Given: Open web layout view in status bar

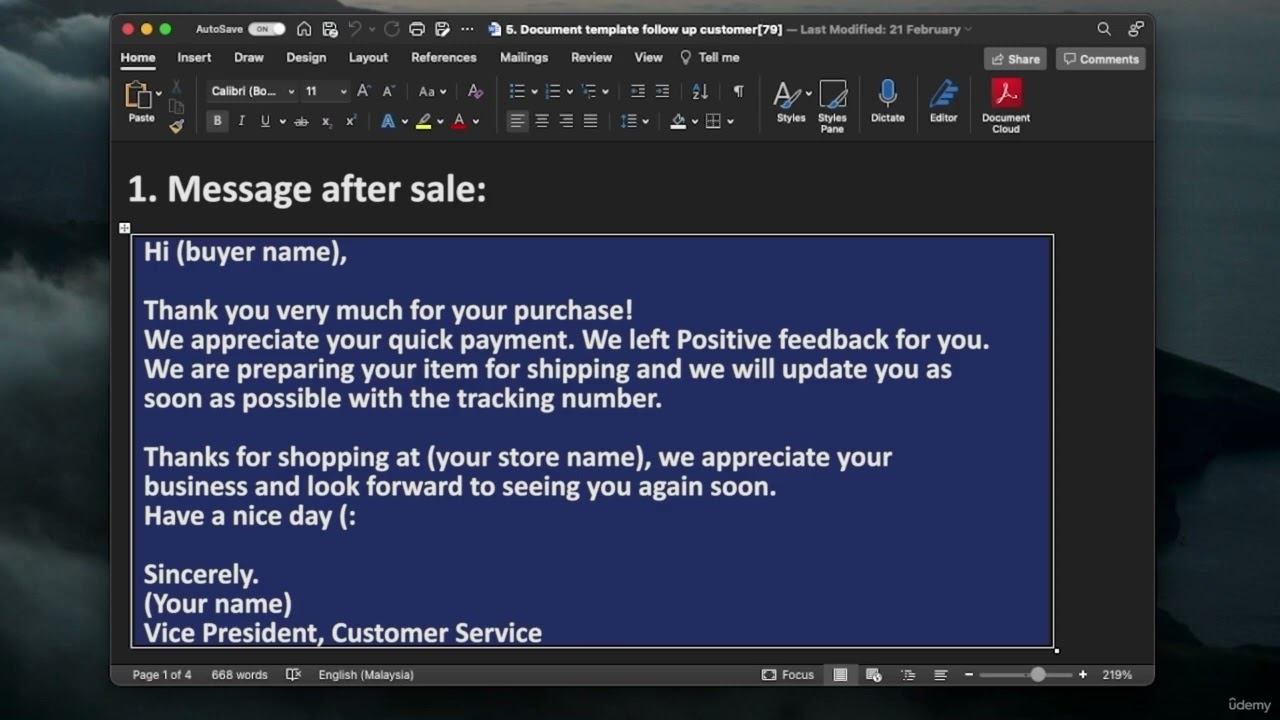Looking at the screenshot, I should tap(873, 675).
